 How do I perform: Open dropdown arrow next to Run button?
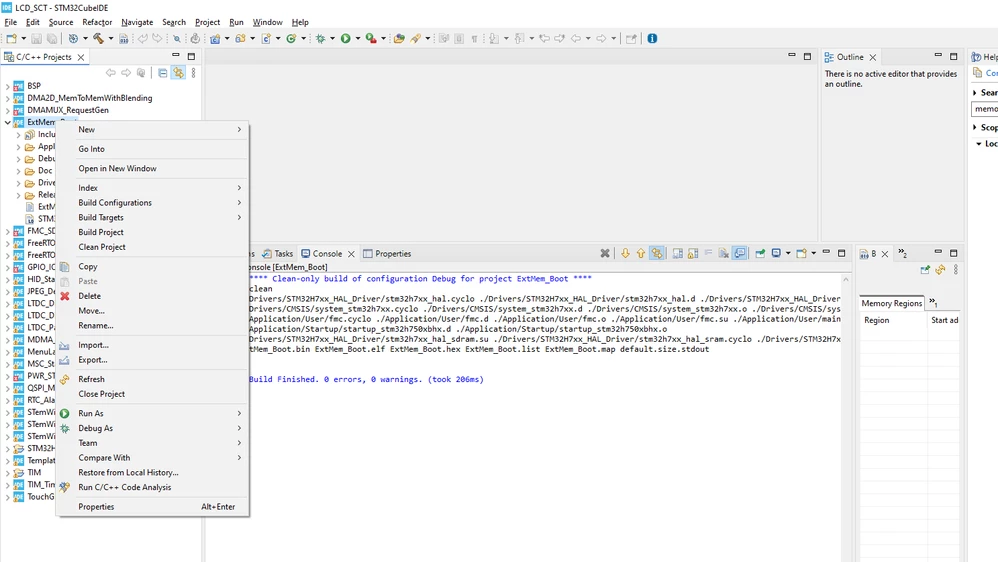[358, 39]
